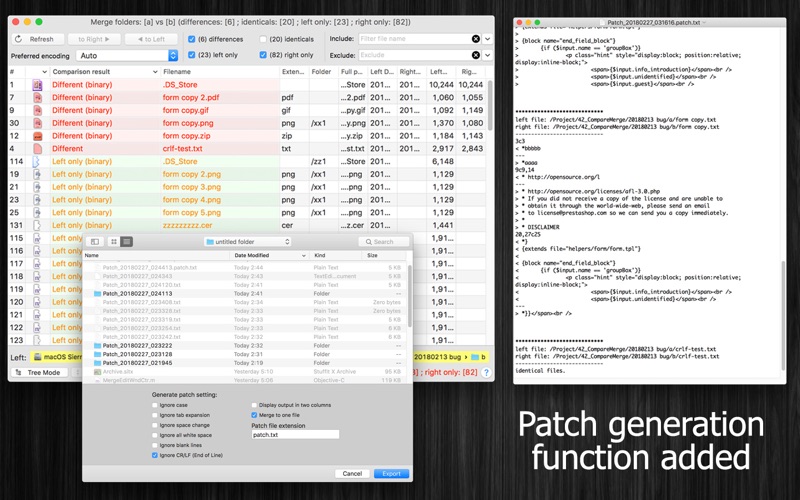Expand the Exclude filter history dropdown
The width and height of the screenshot is (800, 500).
click(x=487, y=55)
